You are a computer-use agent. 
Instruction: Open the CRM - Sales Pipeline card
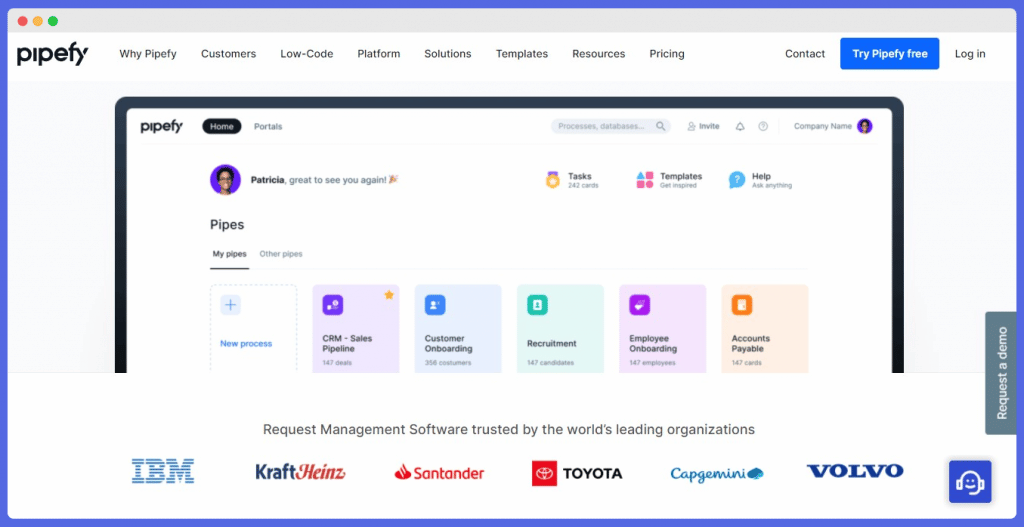coord(356,328)
